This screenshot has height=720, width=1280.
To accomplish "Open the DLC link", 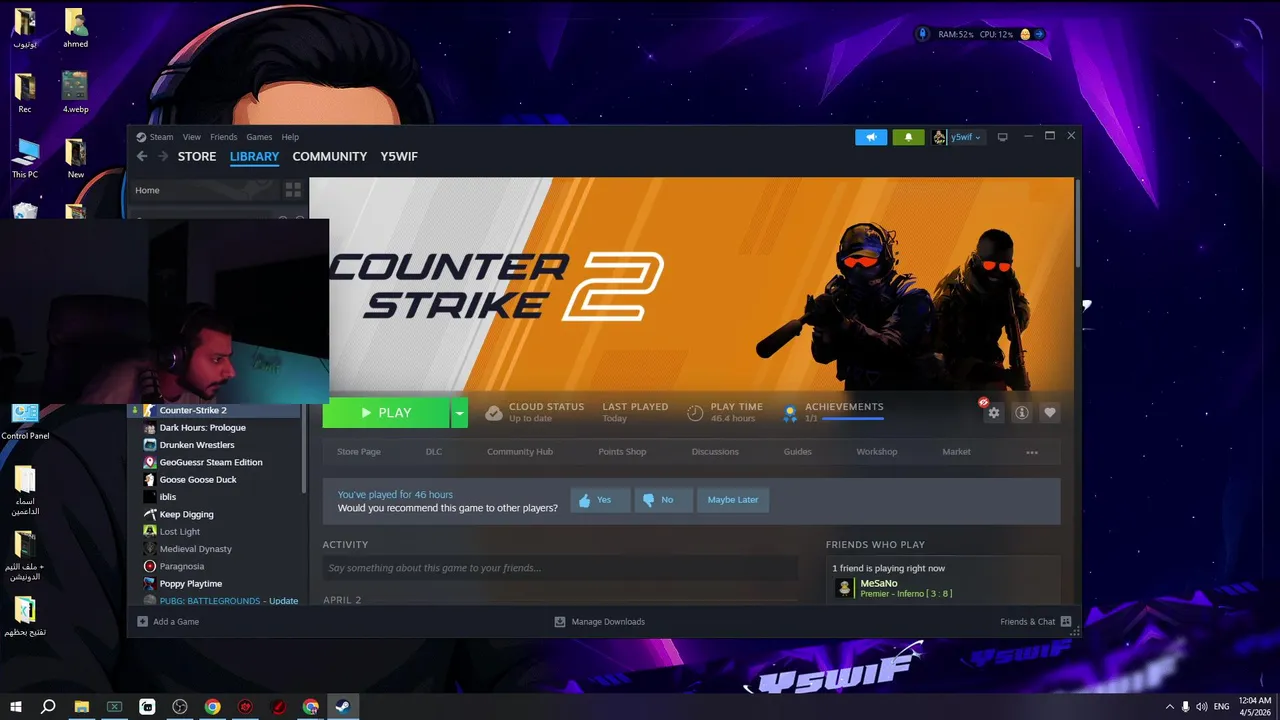I will (x=433, y=452).
